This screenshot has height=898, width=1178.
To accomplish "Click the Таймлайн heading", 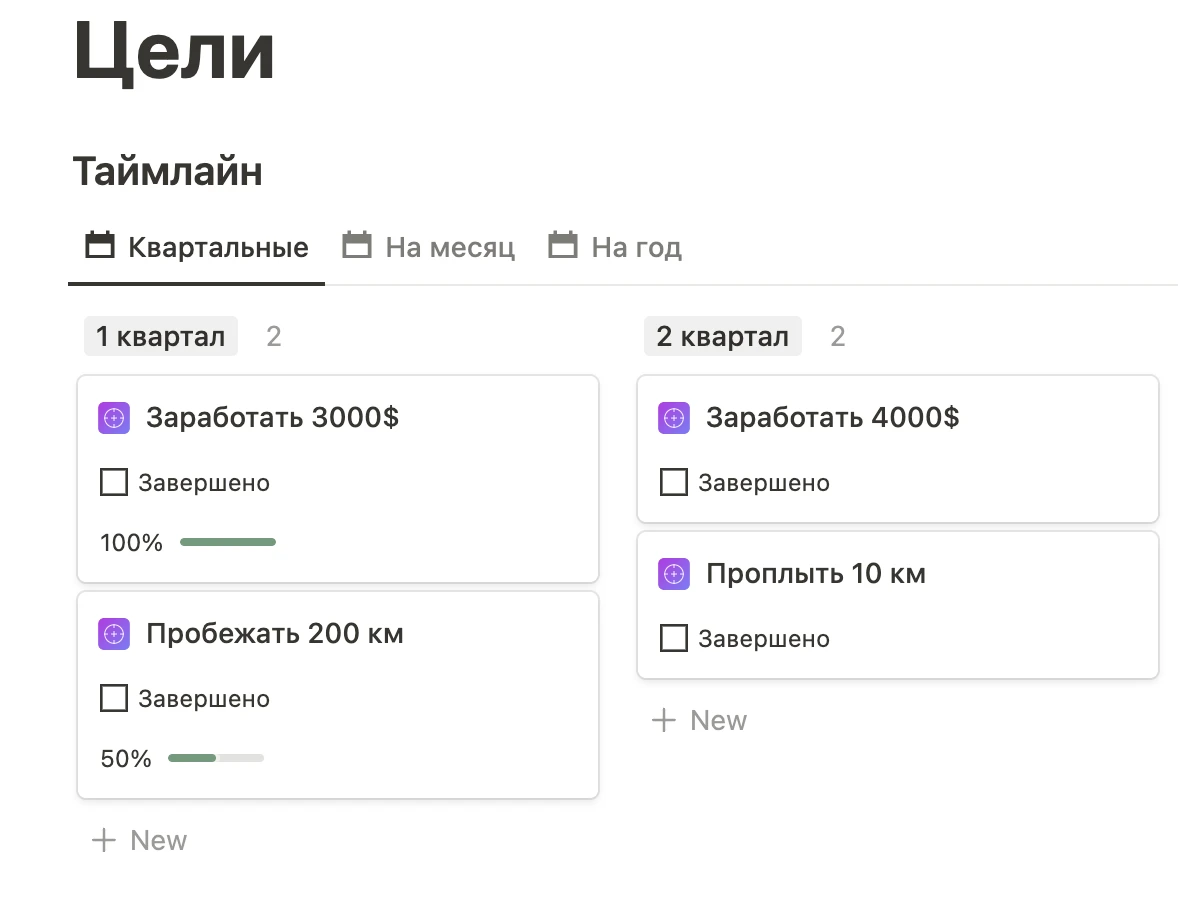I will (168, 172).
